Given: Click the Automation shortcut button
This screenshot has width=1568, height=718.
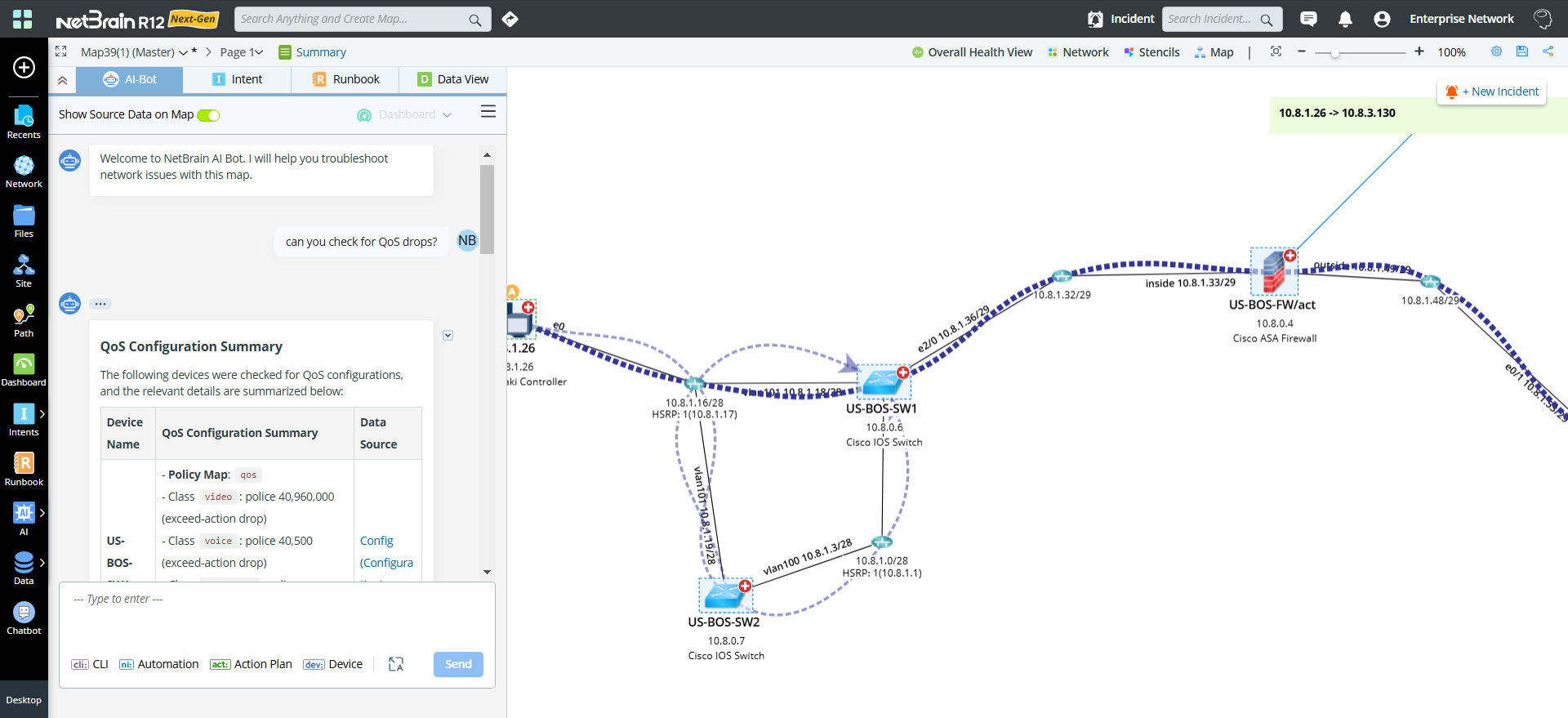Looking at the screenshot, I should click(x=158, y=664).
